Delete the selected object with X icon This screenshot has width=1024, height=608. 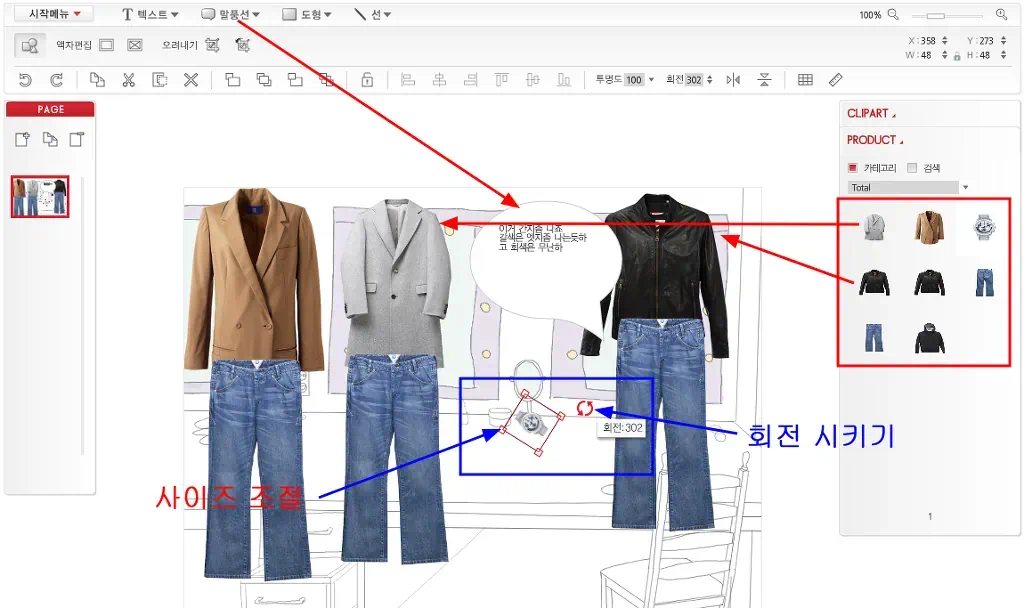click(191, 80)
